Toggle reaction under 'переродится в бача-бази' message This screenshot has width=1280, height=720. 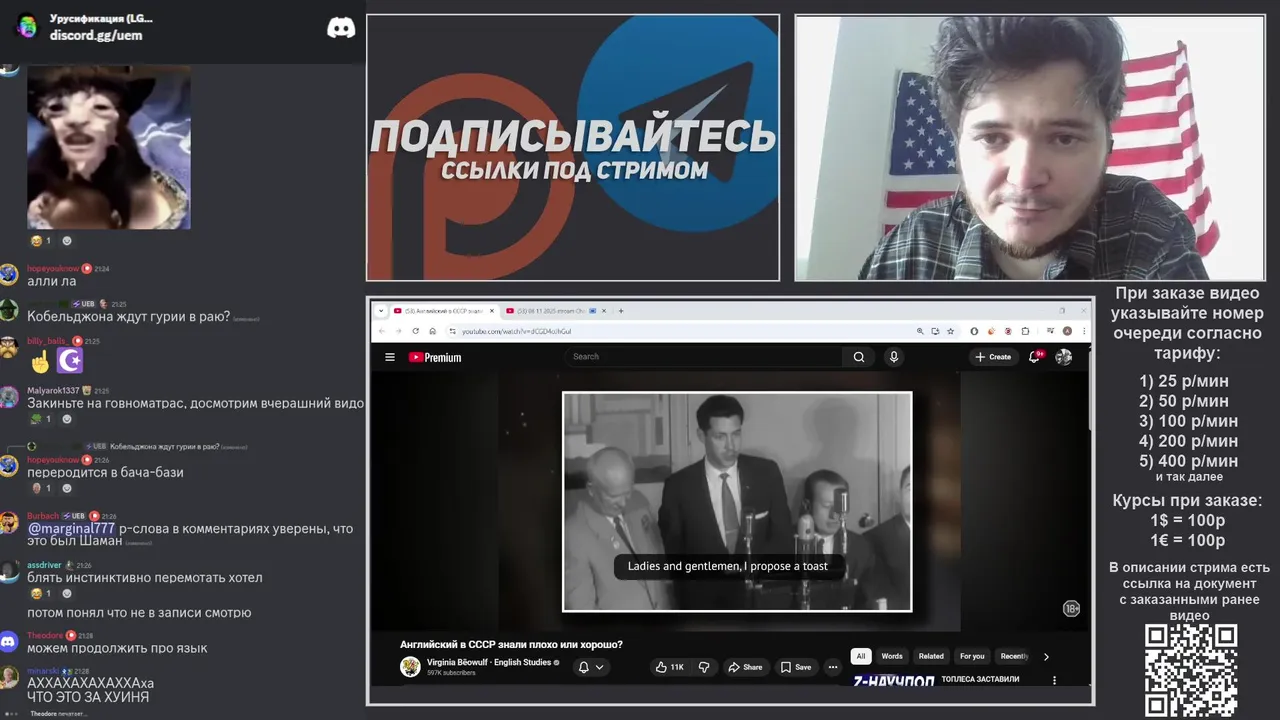[41, 488]
